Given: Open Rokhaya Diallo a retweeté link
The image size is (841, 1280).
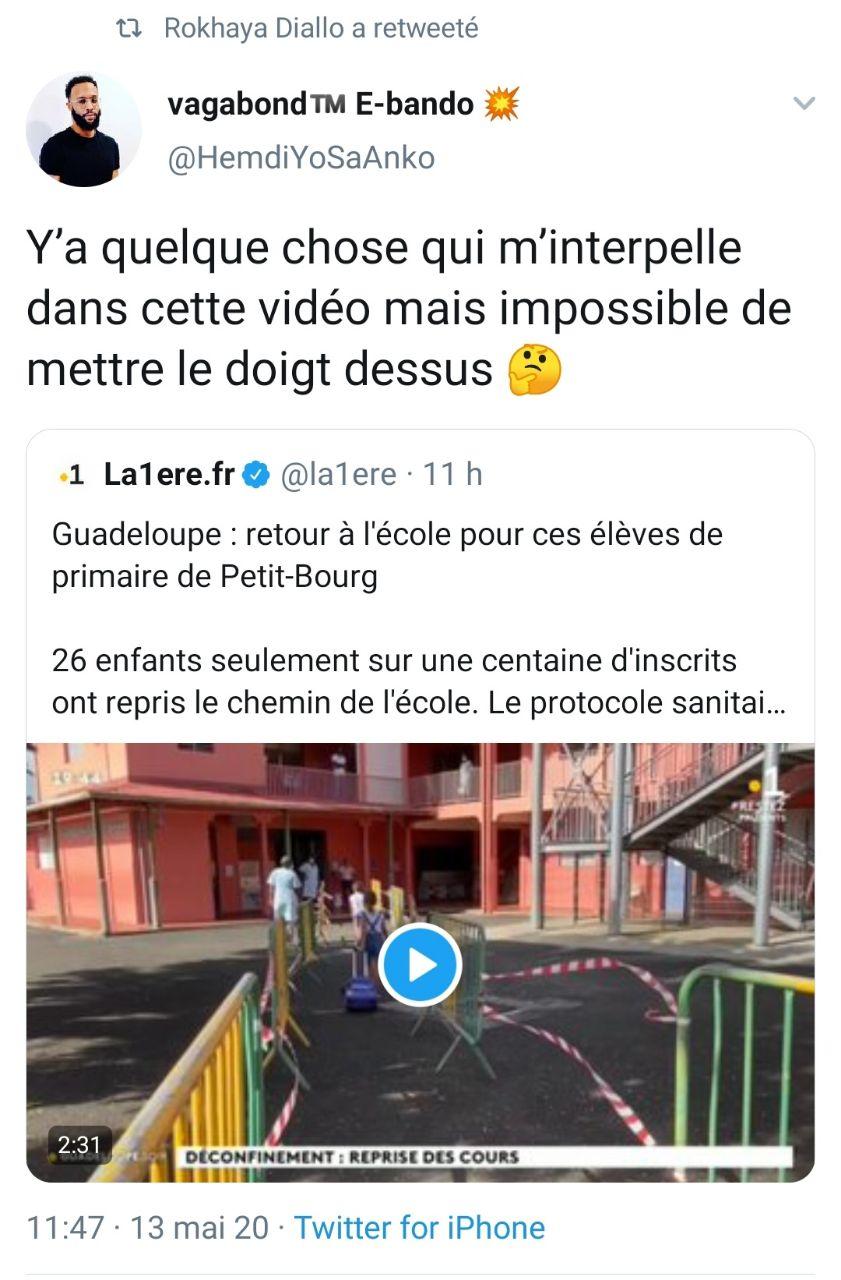Looking at the screenshot, I should click(x=321, y=29).
